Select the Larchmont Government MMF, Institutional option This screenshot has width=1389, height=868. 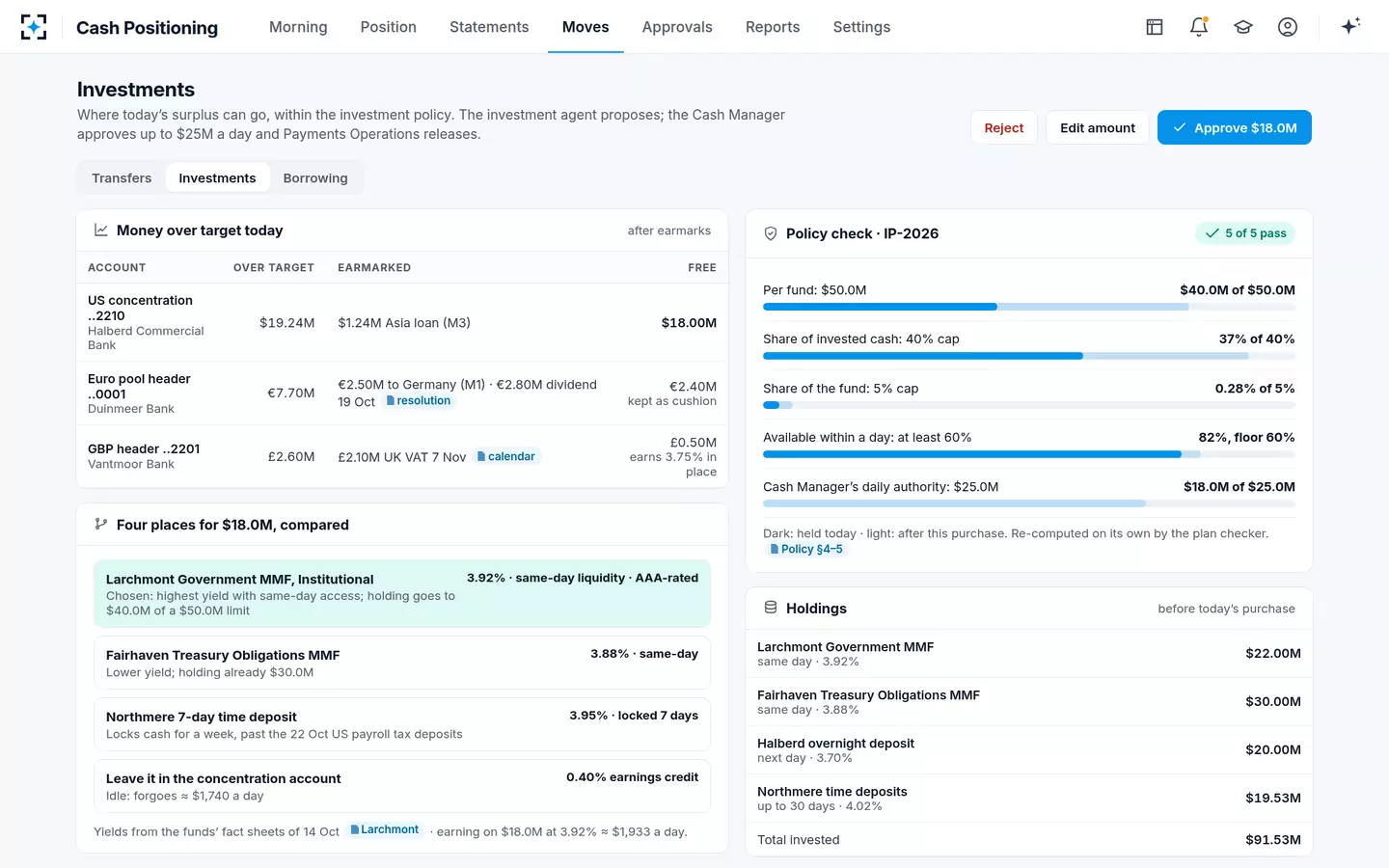tap(402, 594)
